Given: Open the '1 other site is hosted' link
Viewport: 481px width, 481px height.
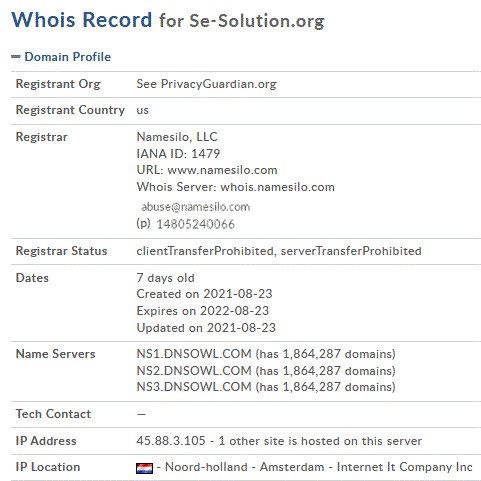Looking at the screenshot, I should click(x=320, y=441).
